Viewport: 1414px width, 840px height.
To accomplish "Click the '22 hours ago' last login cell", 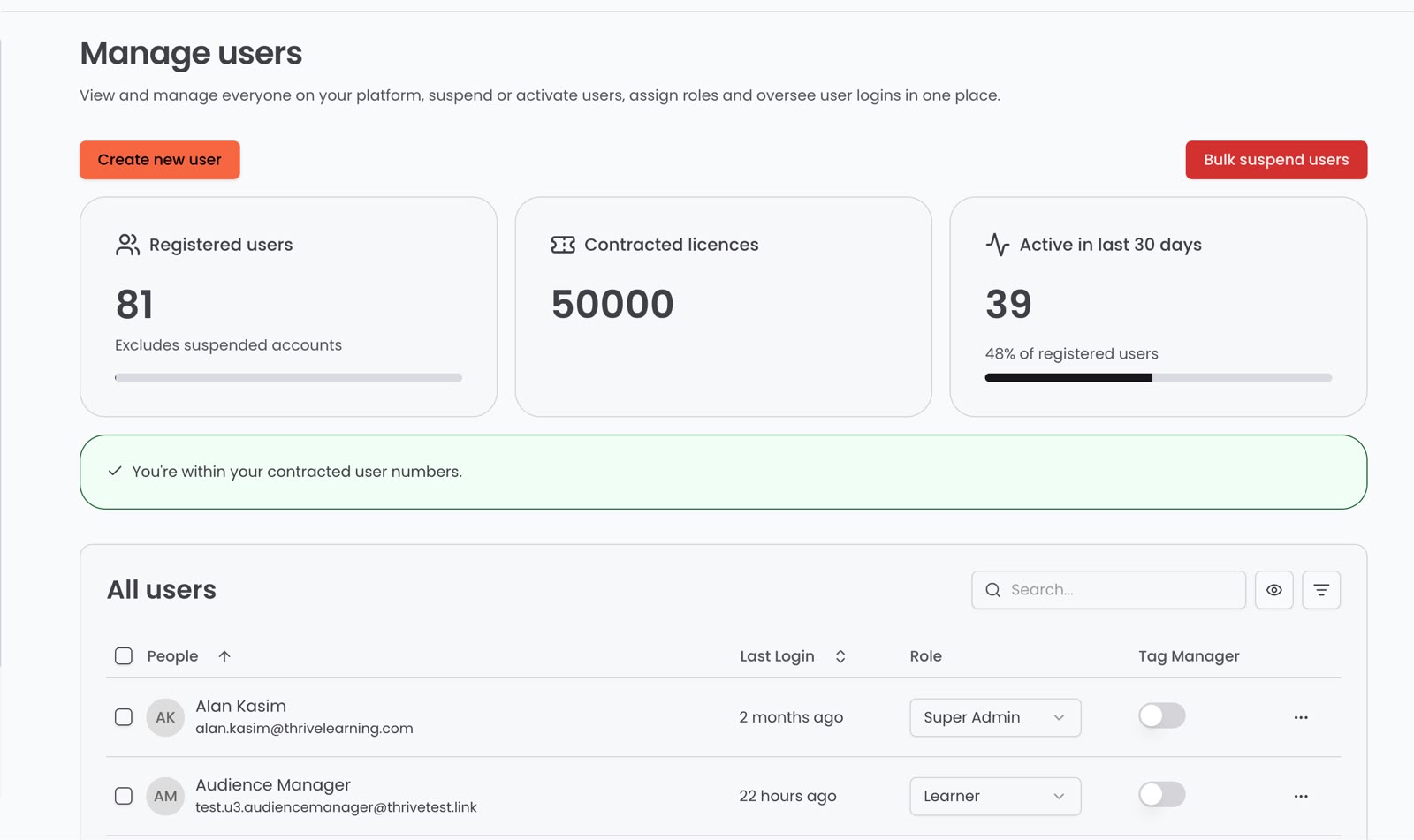I will pyautogui.click(x=787, y=796).
